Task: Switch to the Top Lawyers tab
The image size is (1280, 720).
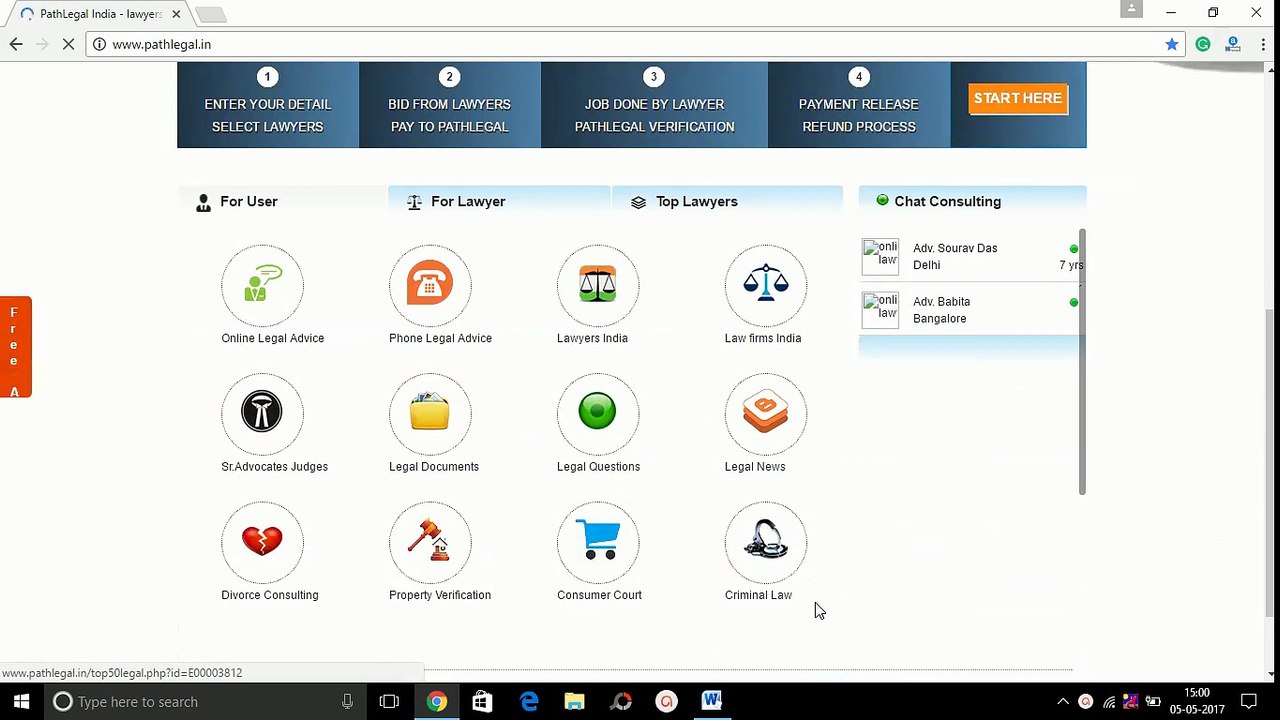Action: [727, 202]
